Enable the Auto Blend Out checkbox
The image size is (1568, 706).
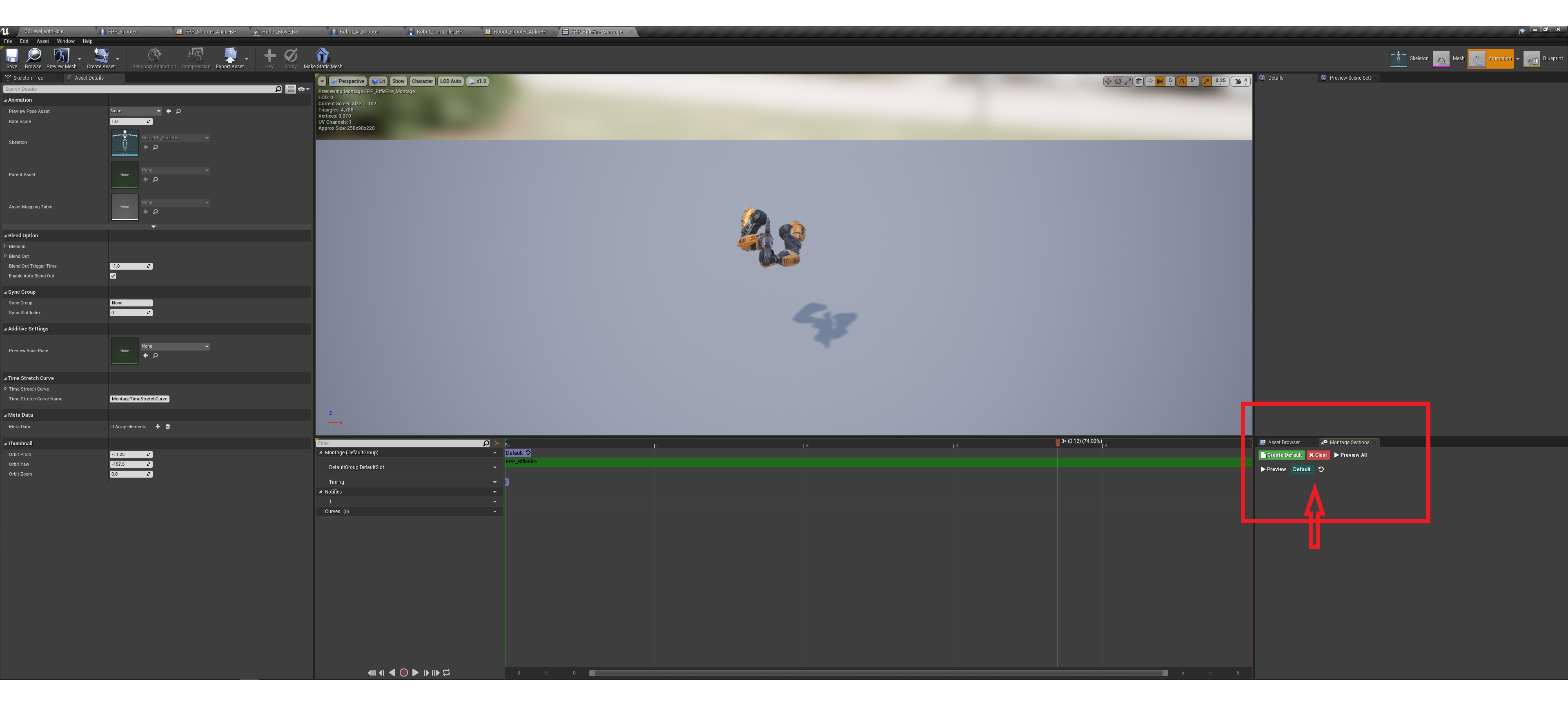pyautogui.click(x=113, y=275)
